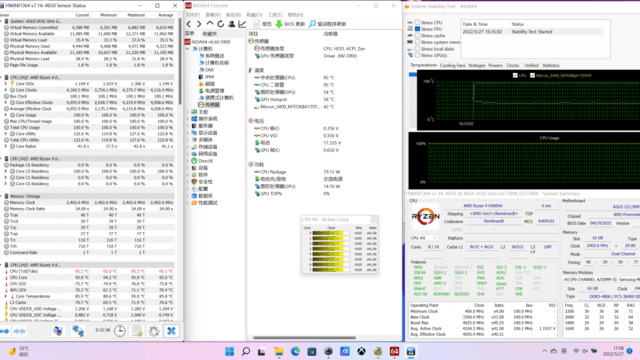Launch Microsoft Edge from taskbar
The height and width of the screenshot is (360, 640).
coord(295,351)
